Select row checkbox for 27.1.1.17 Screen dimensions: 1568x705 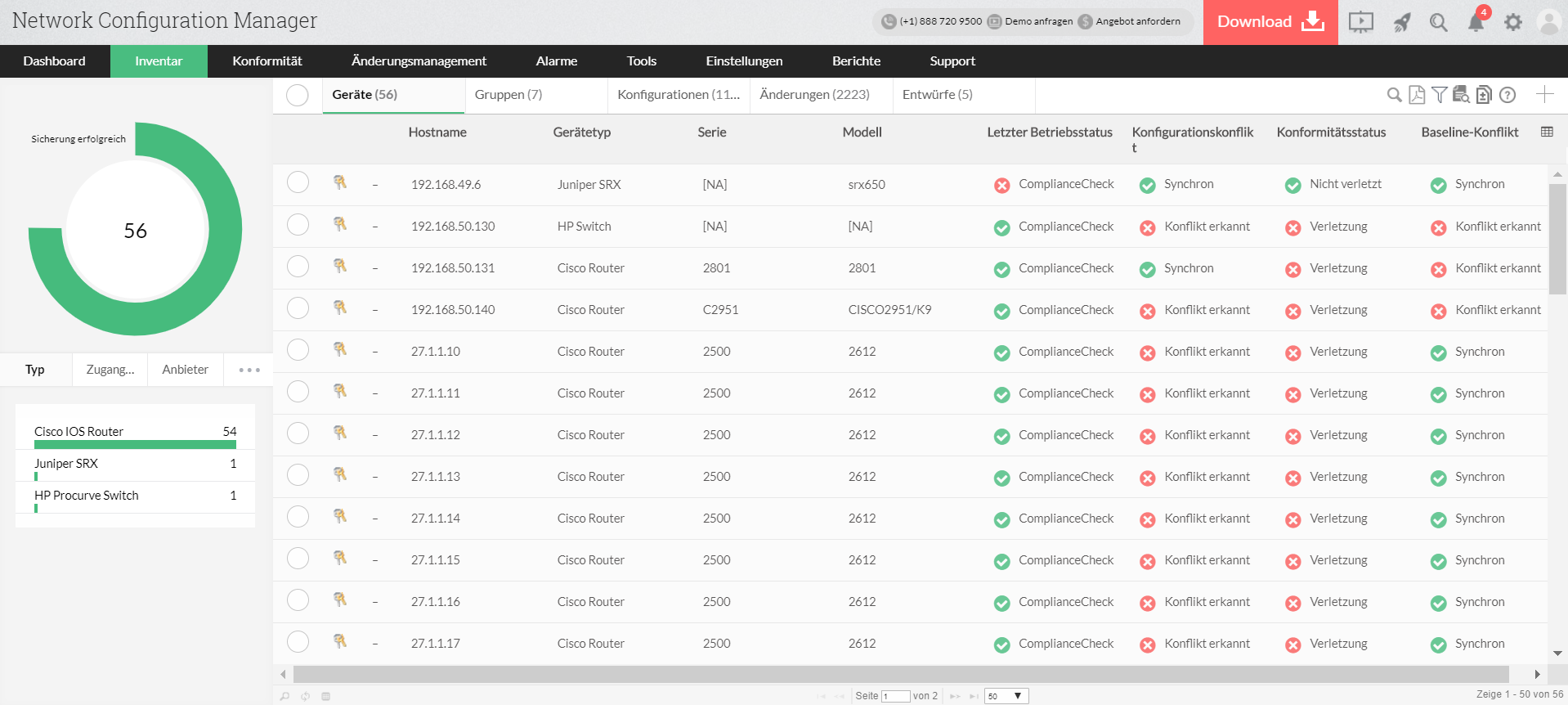click(298, 641)
